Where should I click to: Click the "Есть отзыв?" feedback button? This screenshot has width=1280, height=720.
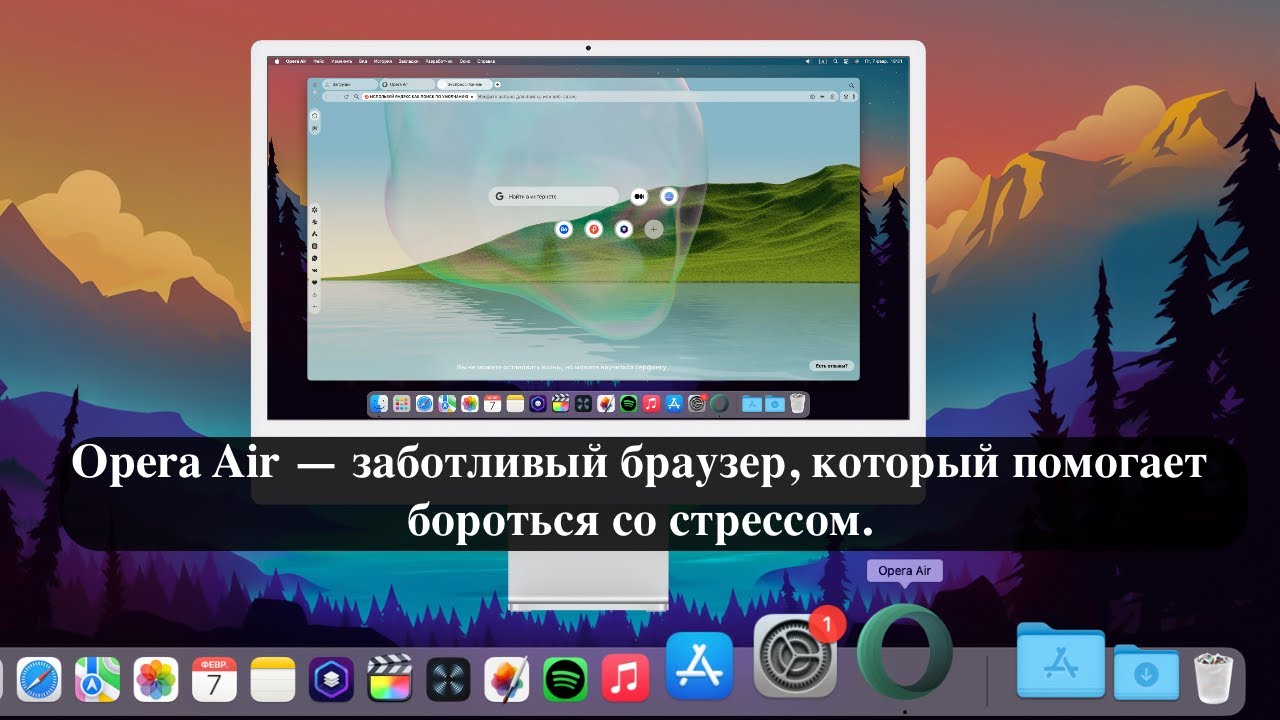[832, 366]
